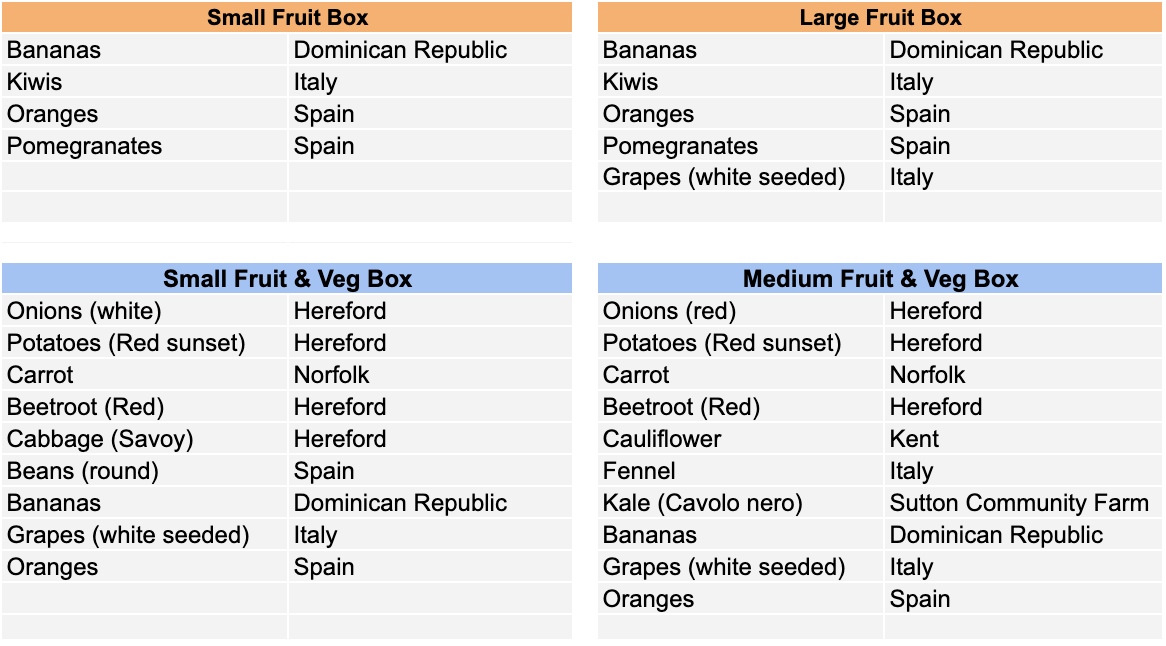Click the Kent origin cell
1166x646 pixels.
[1023, 439]
